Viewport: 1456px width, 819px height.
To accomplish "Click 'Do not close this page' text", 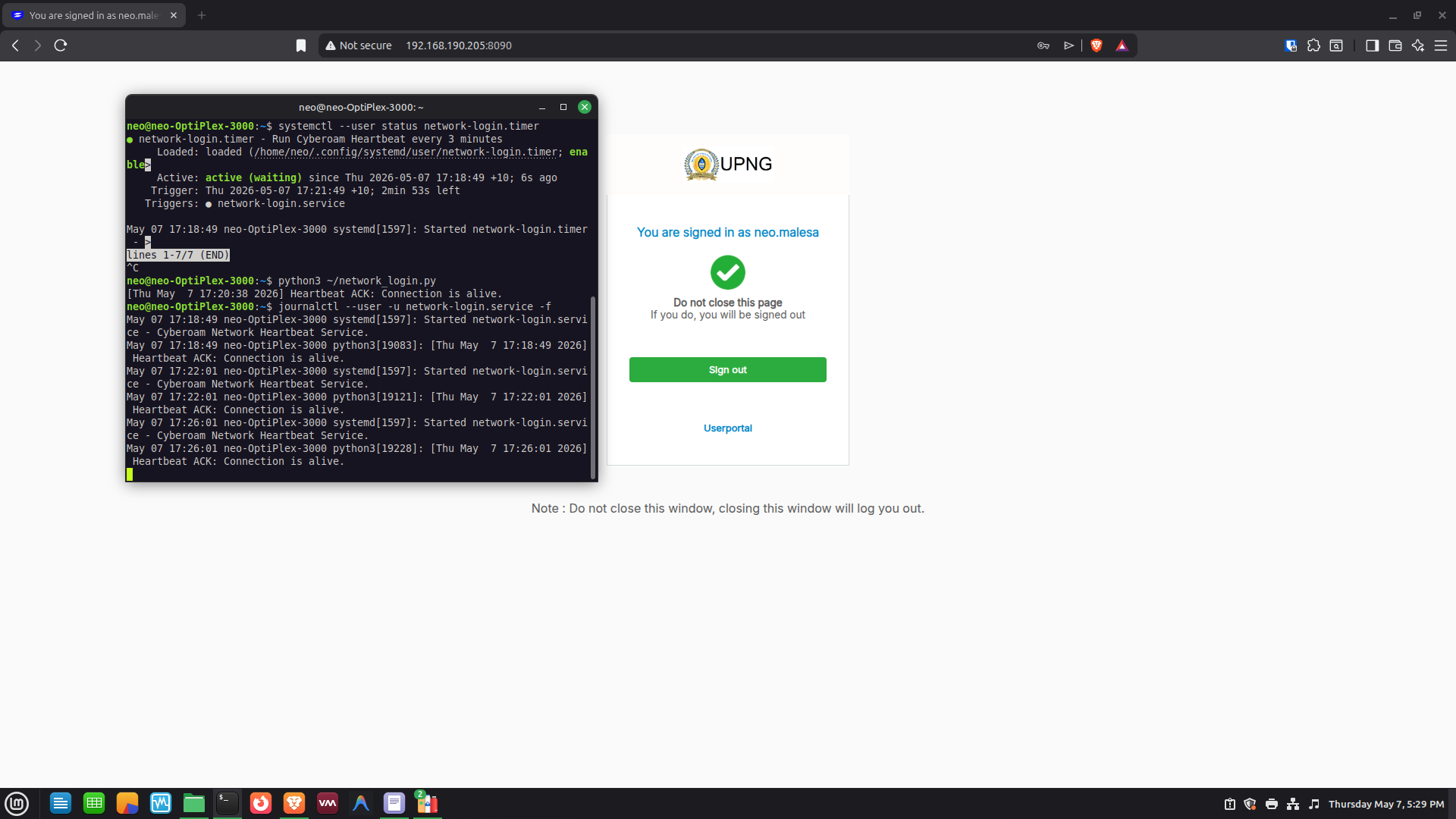I will coord(728,303).
